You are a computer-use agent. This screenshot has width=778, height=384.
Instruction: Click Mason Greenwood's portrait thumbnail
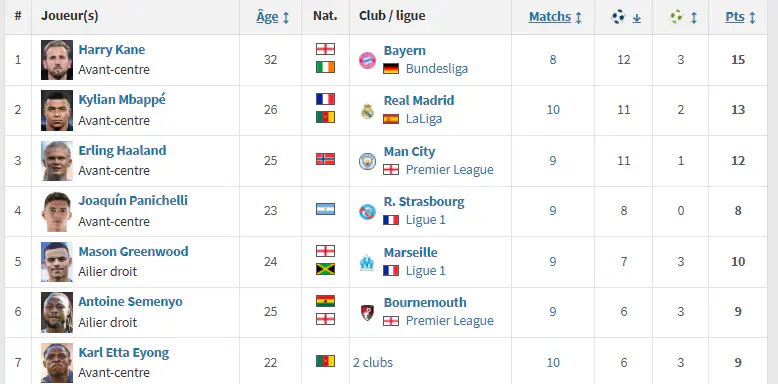(57, 262)
